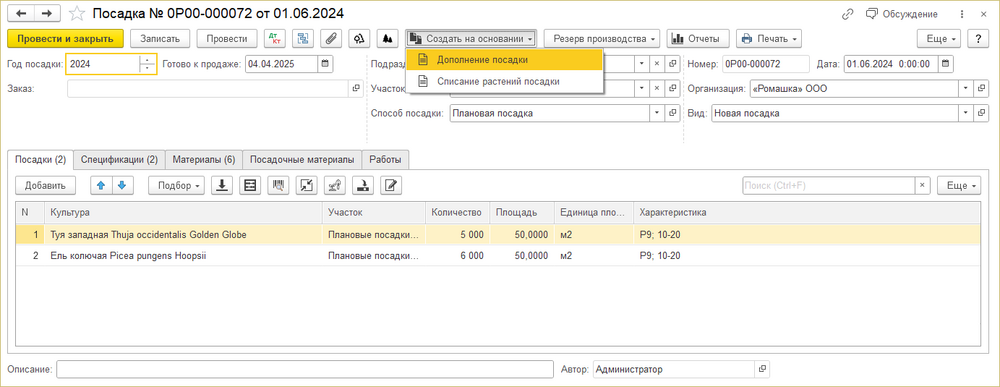
Task: Open the calendar for Готово к продаже
Action: [325, 64]
